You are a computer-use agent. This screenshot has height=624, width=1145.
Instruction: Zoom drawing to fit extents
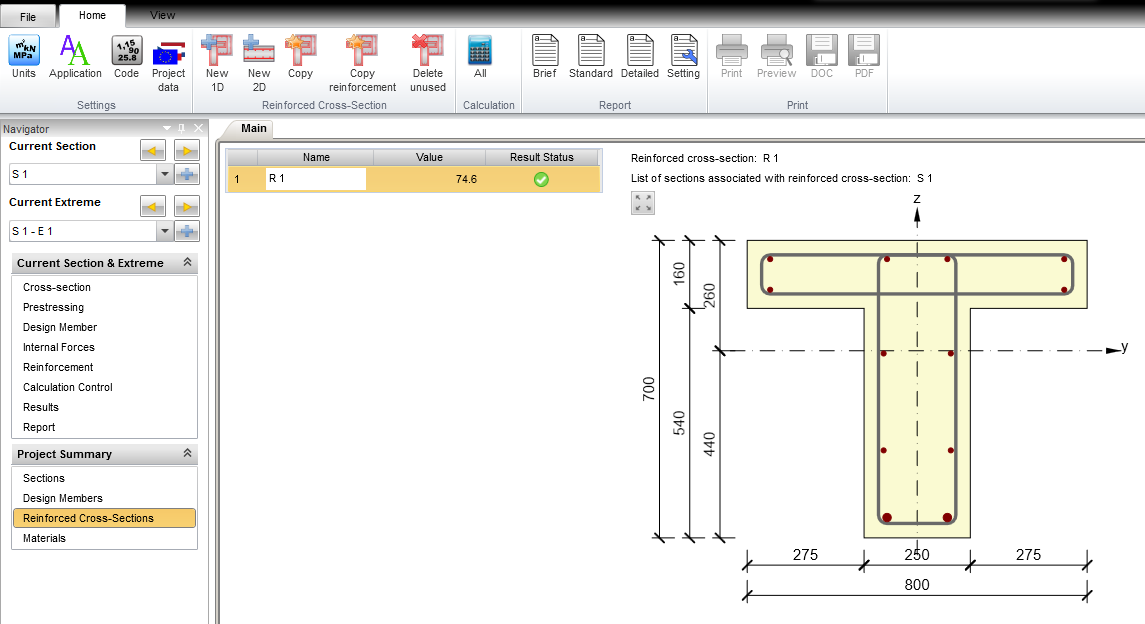pyautogui.click(x=643, y=203)
